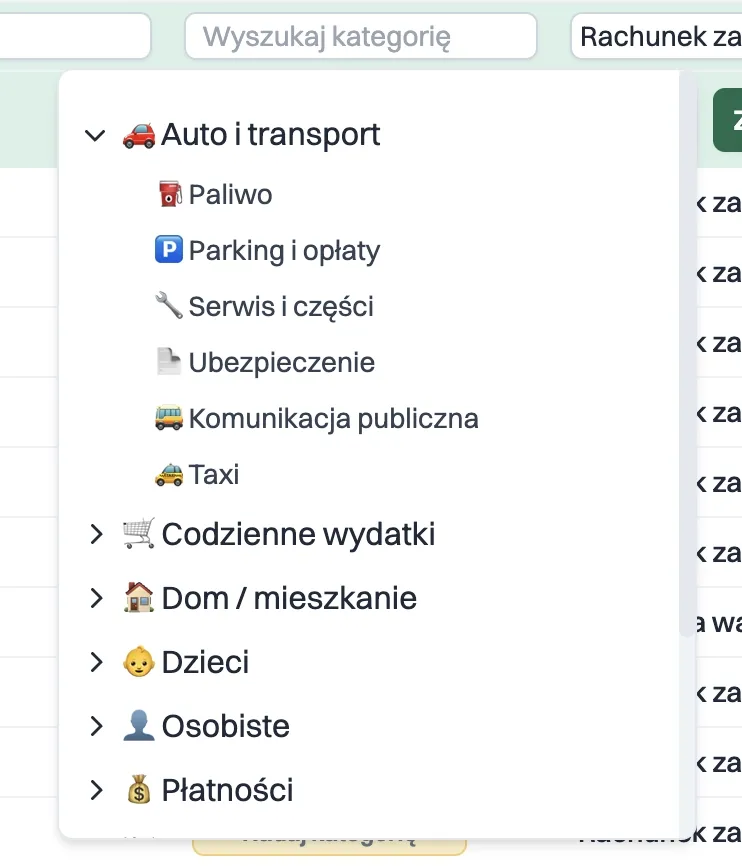Viewport: 742px width, 866px height.
Task: Click the bus icon for Komunikacja publiczna
Action: tap(171, 418)
